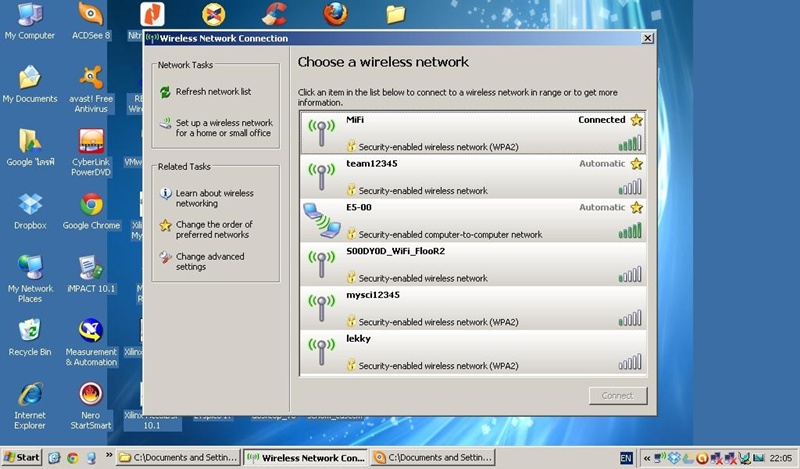Click the taskbar clock showing 22:05
Image resolution: width=800 pixels, height=469 pixels.
pos(781,458)
